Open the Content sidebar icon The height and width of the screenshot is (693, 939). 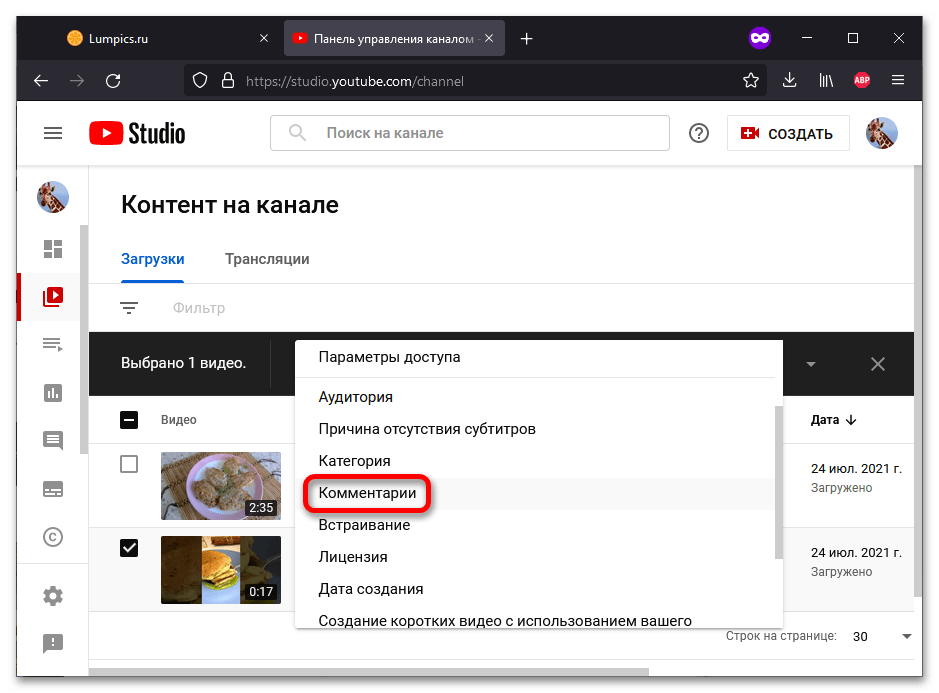point(53,296)
